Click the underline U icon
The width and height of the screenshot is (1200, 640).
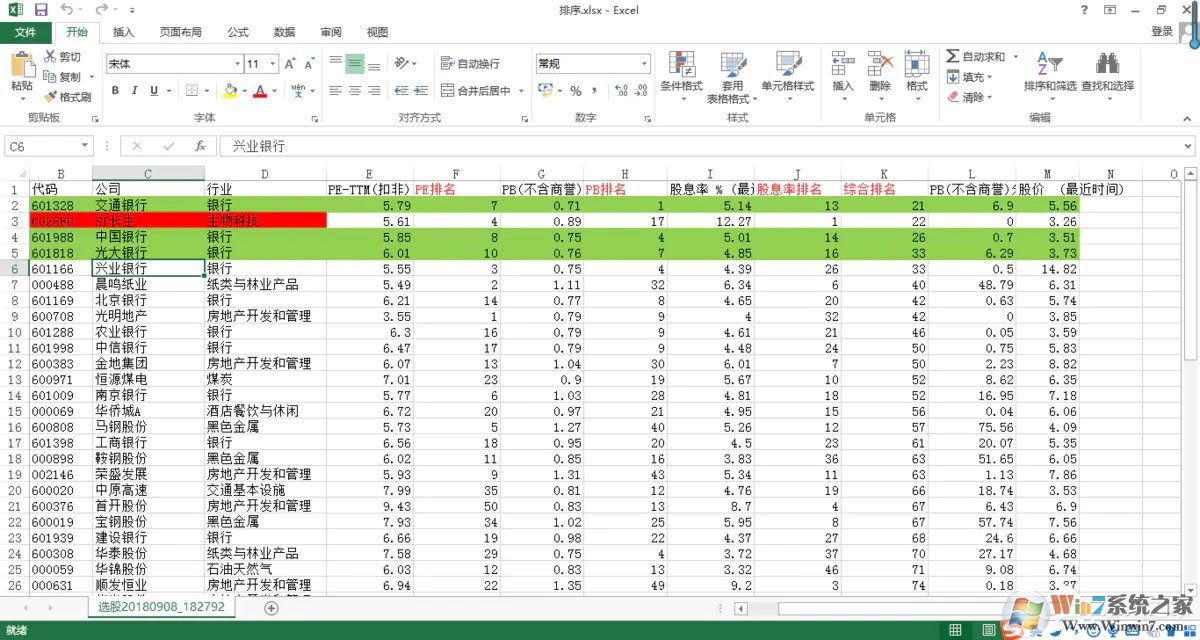tap(155, 91)
